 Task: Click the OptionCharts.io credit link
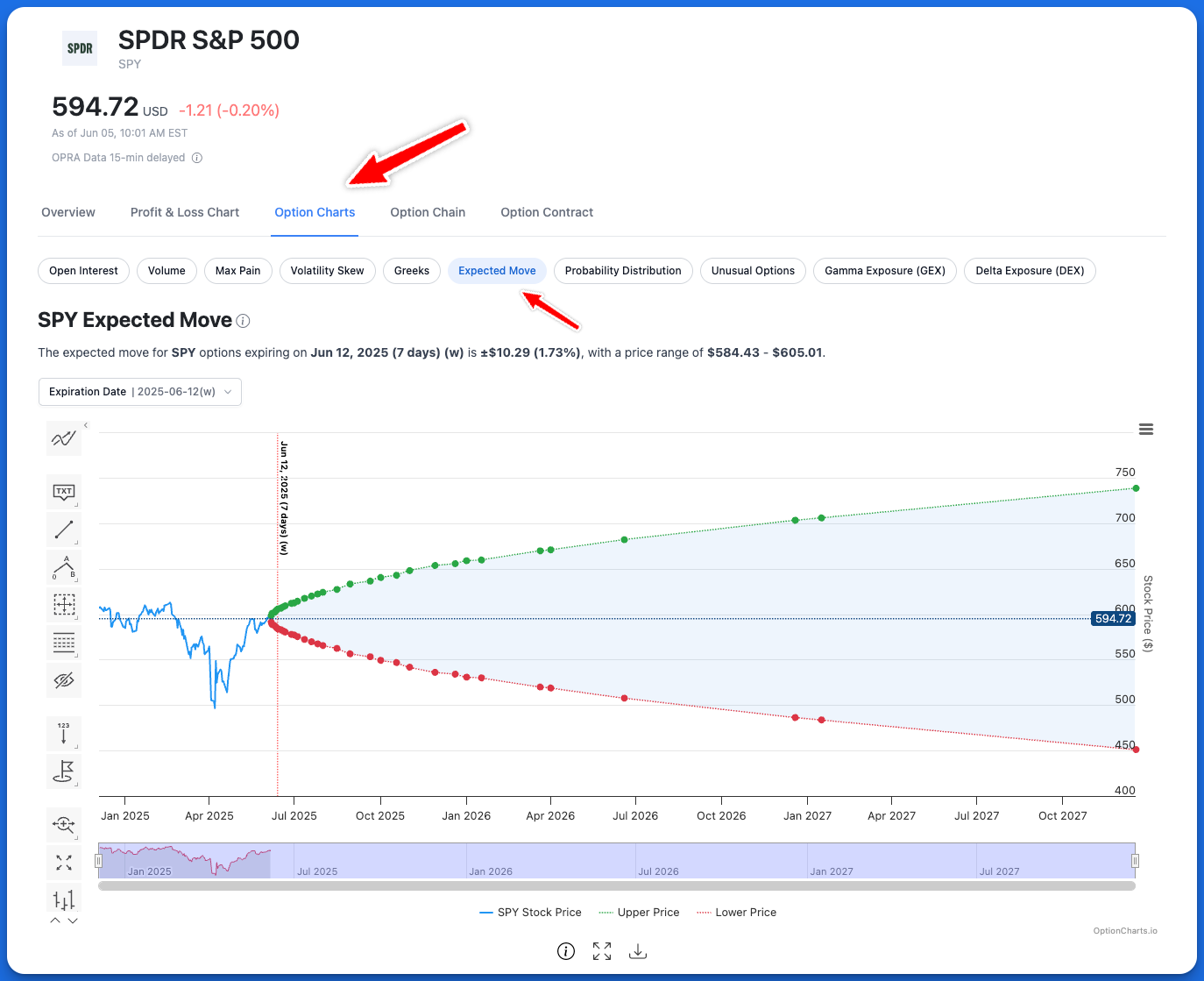click(1125, 931)
